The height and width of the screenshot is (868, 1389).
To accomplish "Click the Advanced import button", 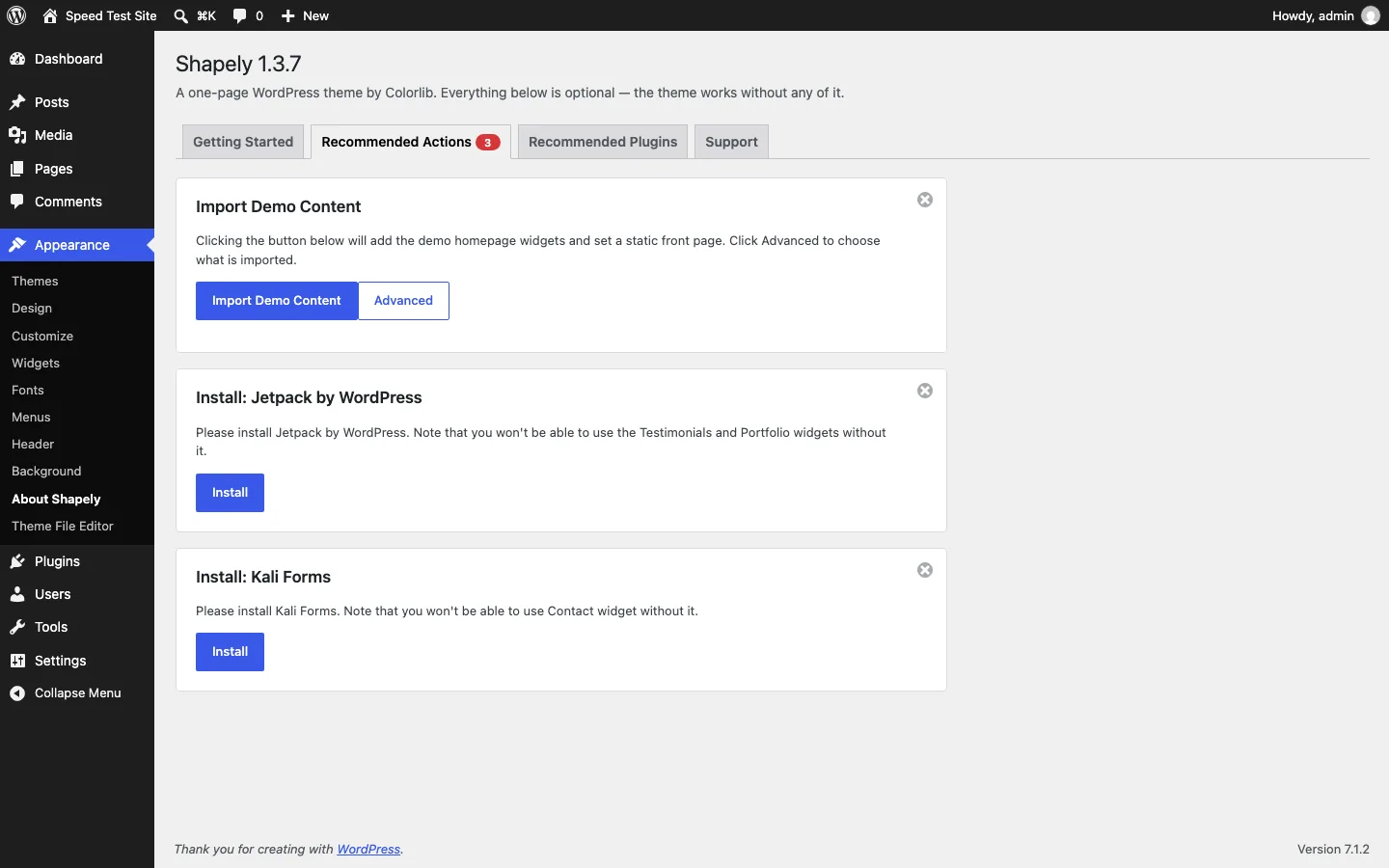I will tap(403, 301).
